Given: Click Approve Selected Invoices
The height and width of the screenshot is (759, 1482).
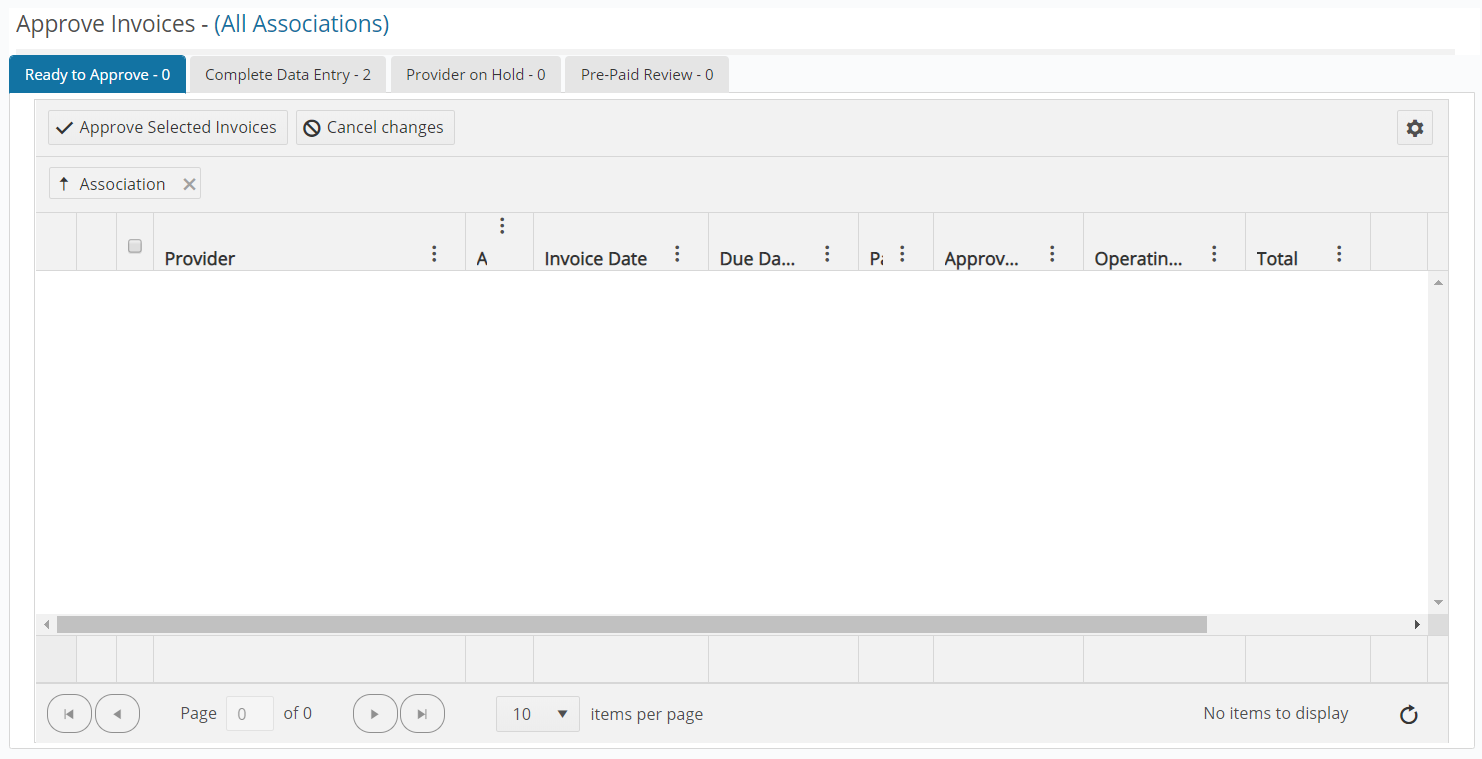Looking at the screenshot, I should pos(167,127).
